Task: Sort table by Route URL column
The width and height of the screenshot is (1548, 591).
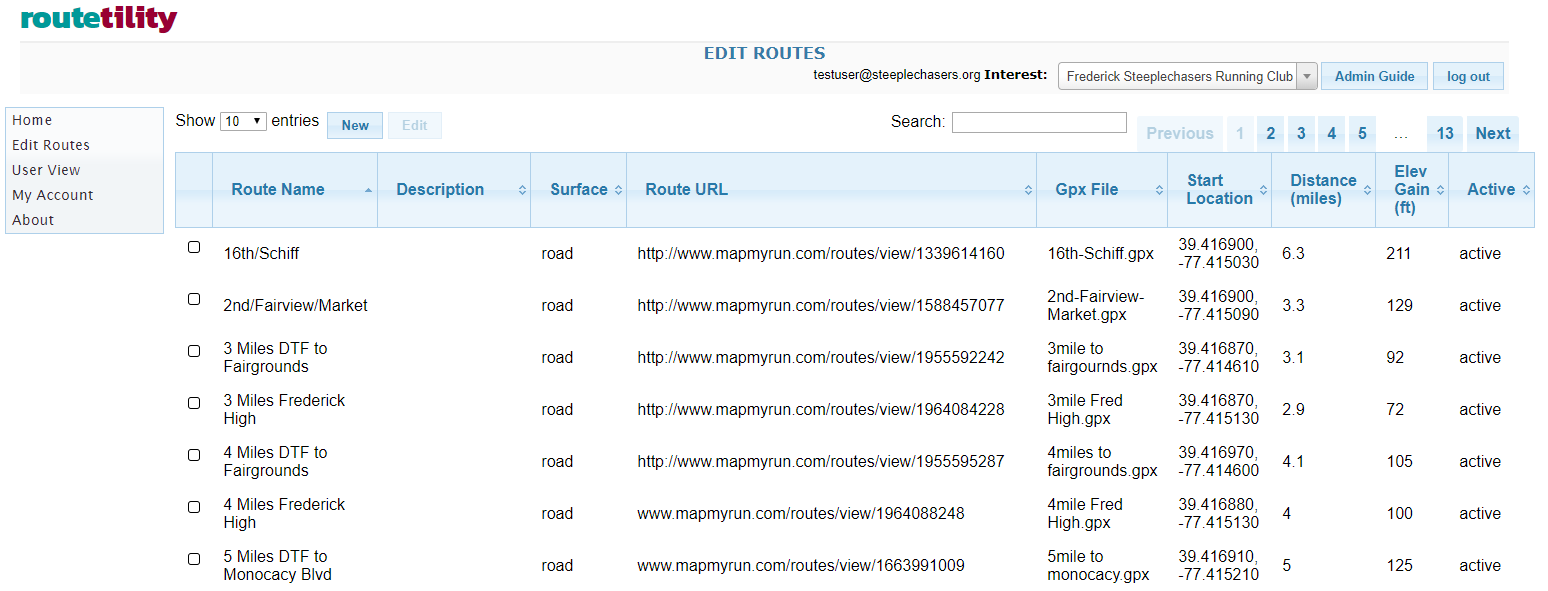Action: (832, 190)
